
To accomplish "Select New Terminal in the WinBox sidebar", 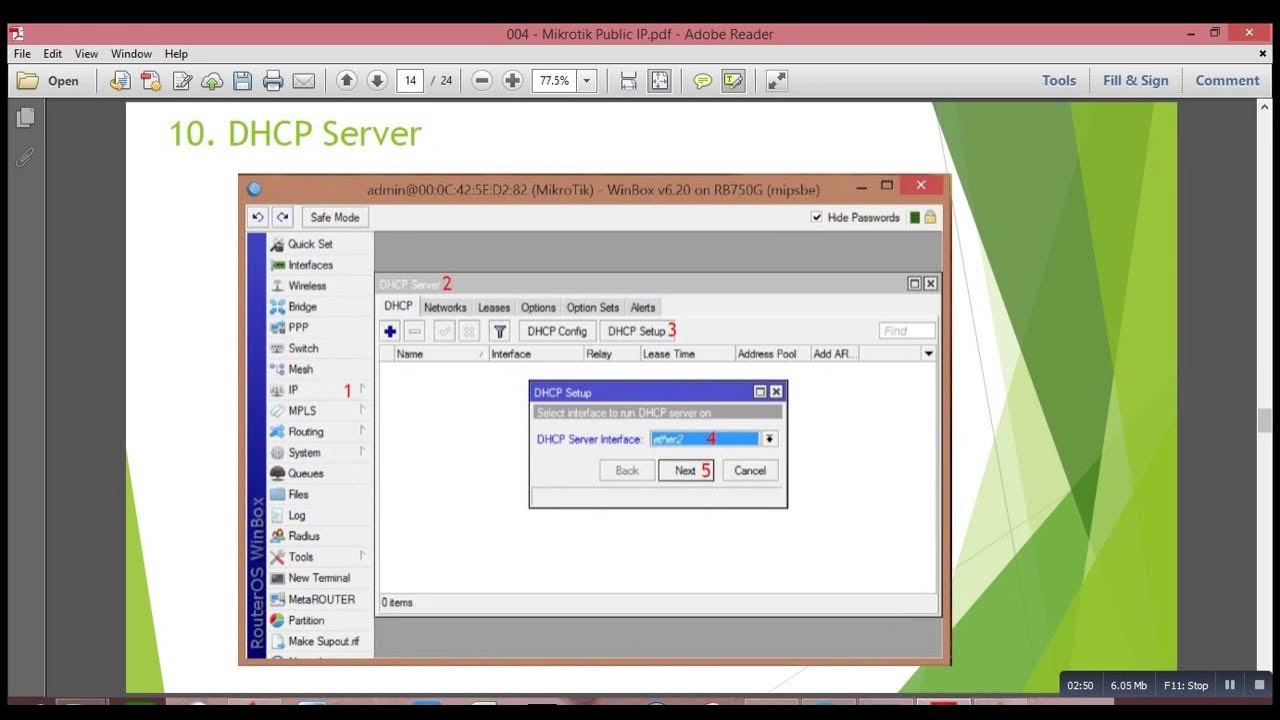I will (319, 578).
